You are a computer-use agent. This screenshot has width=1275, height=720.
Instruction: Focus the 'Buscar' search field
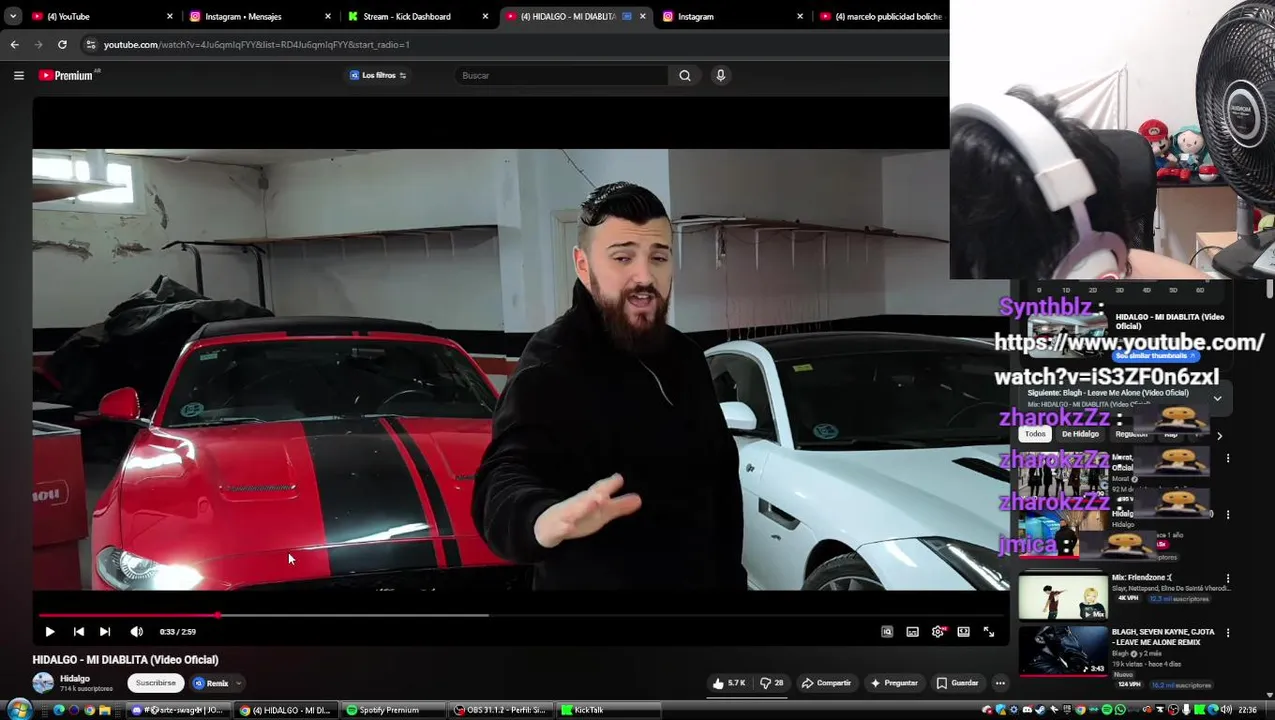click(560, 75)
